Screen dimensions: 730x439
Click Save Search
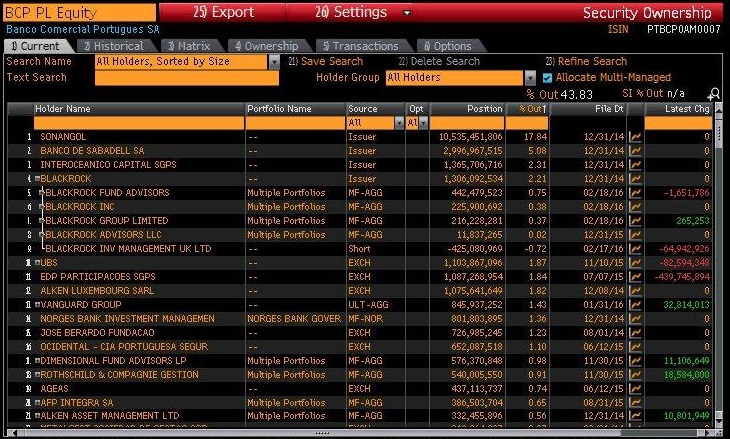(x=325, y=61)
